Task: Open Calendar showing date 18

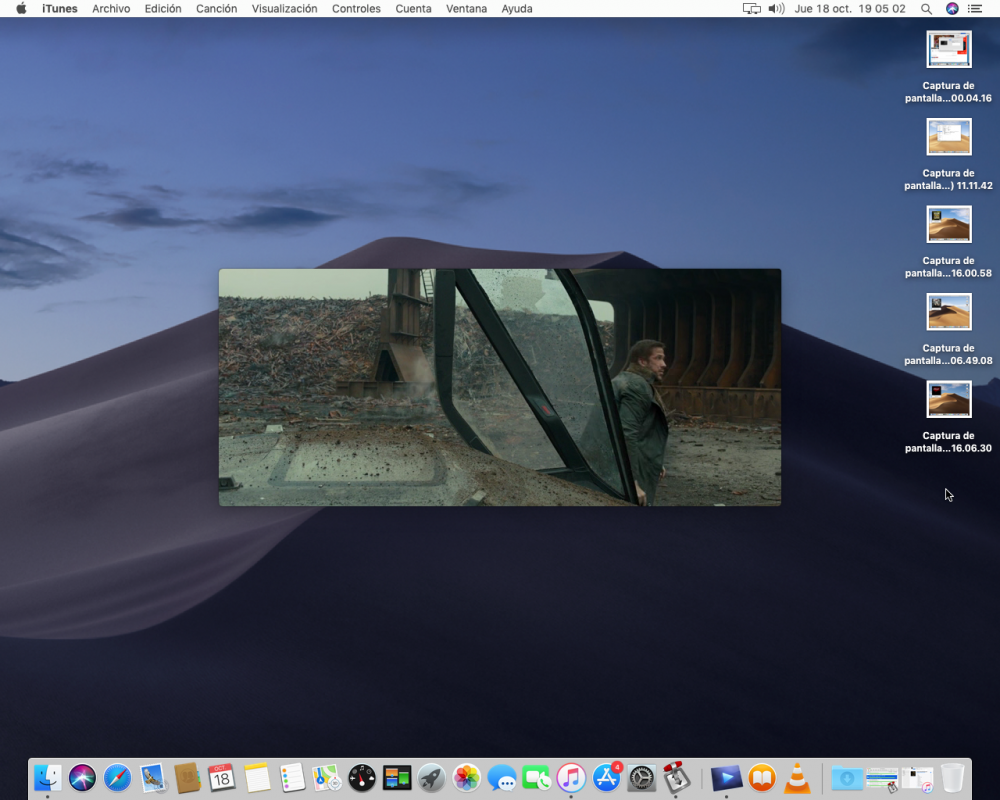Action: coord(222,778)
